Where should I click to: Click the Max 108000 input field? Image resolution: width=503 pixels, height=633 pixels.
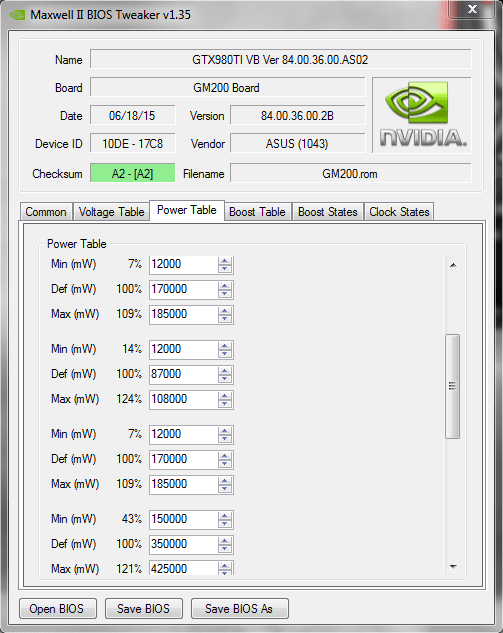(x=184, y=400)
